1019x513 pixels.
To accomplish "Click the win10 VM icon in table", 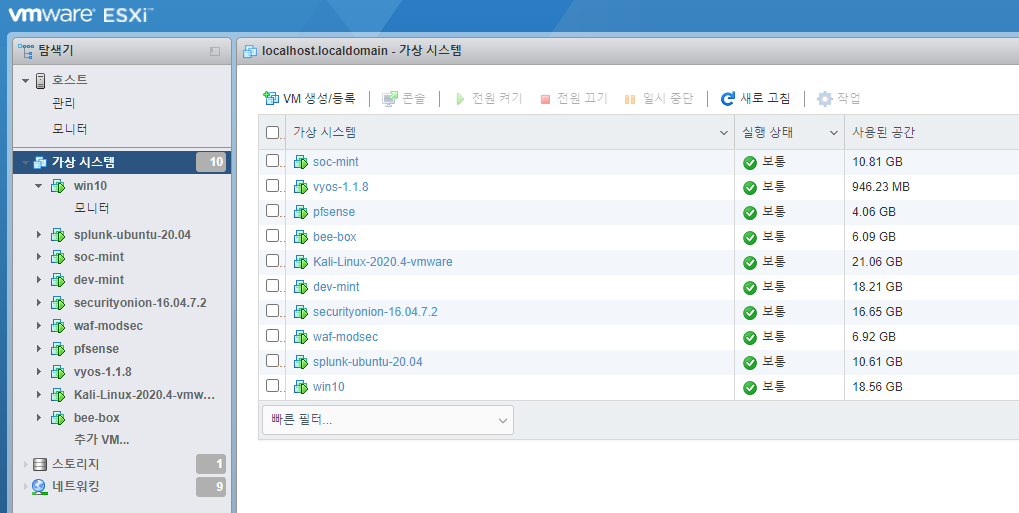I will point(300,387).
